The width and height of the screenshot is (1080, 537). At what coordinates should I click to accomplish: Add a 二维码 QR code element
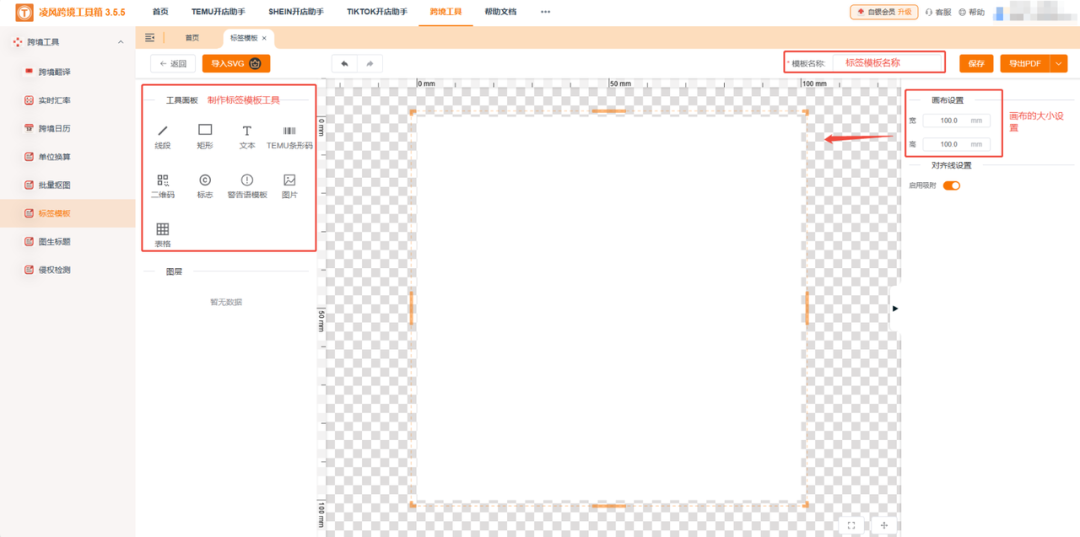click(x=163, y=186)
